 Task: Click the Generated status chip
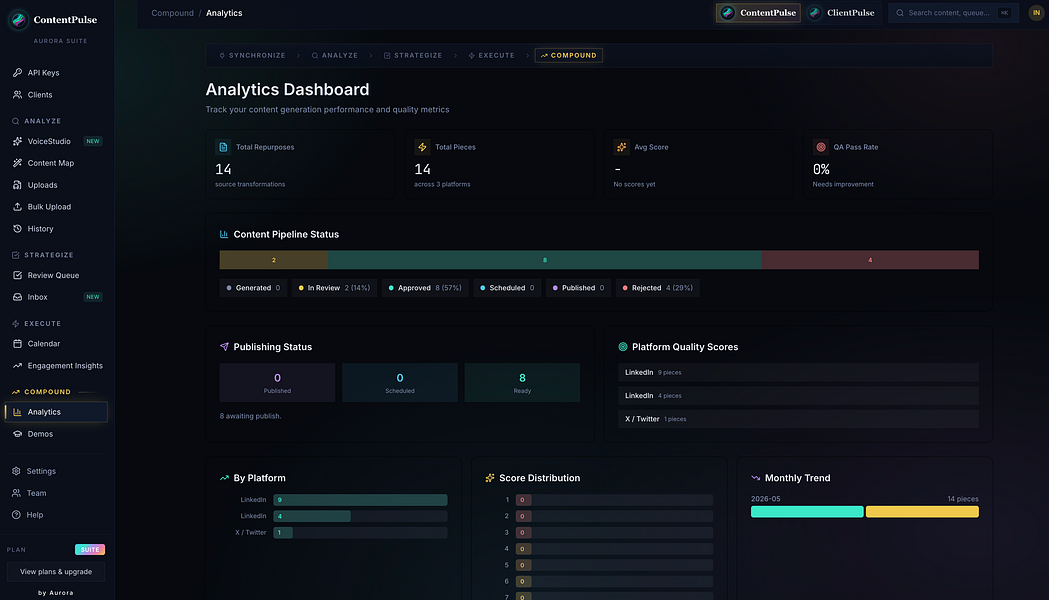coord(254,288)
